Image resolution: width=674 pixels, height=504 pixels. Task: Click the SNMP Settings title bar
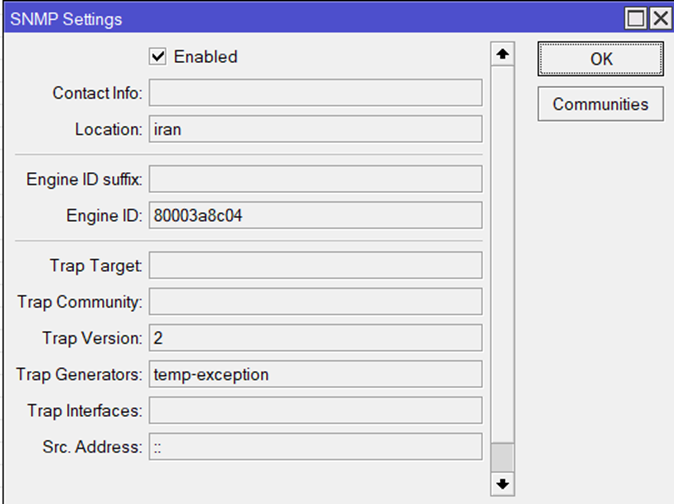[300, 18]
